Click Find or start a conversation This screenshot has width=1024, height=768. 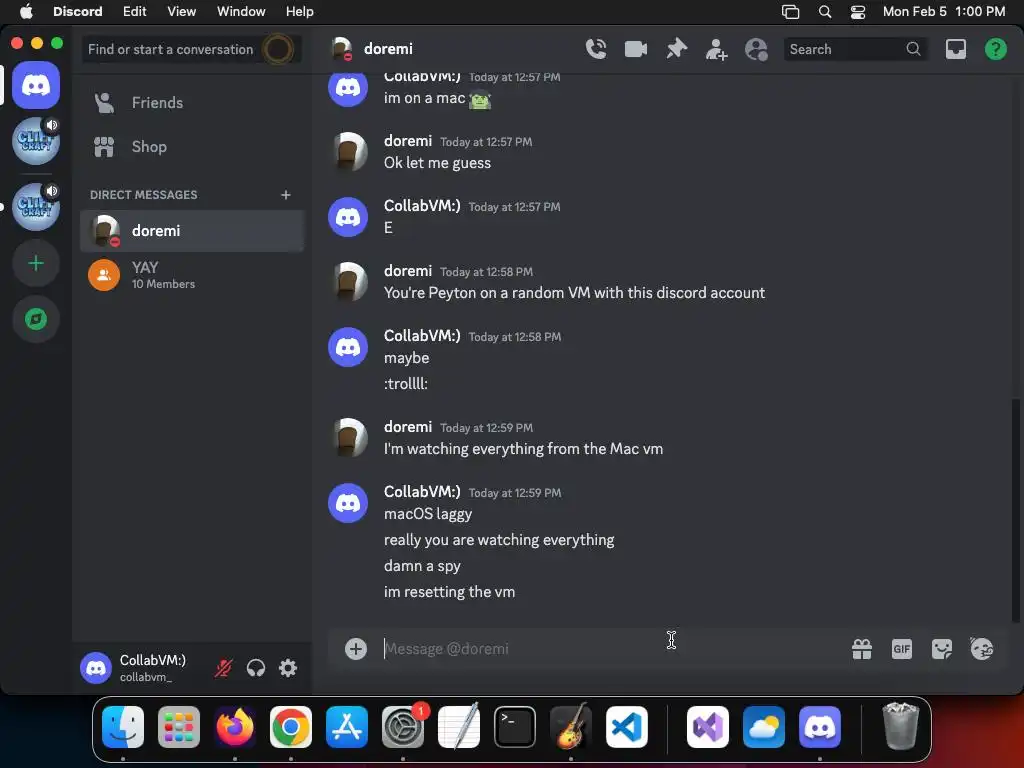pyautogui.click(x=192, y=49)
